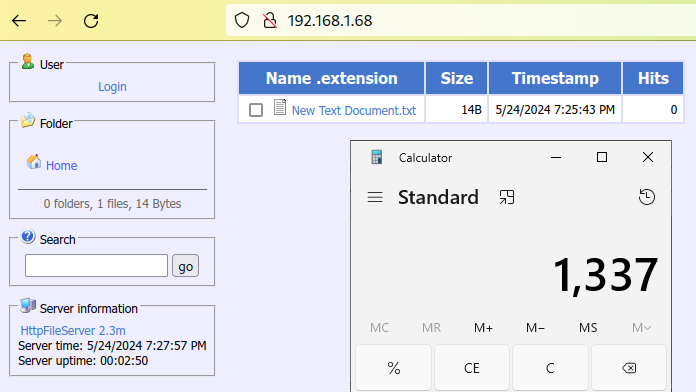The height and width of the screenshot is (392, 696).
Task: Tick the checkbox for New Text Document.txt
Action: click(x=256, y=110)
